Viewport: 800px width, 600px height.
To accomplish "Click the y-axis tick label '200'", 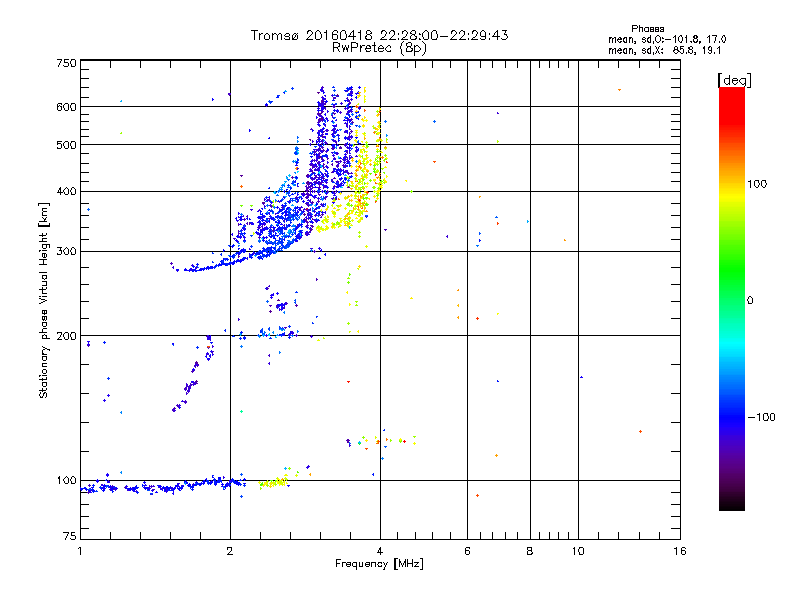I will point(66,336).
